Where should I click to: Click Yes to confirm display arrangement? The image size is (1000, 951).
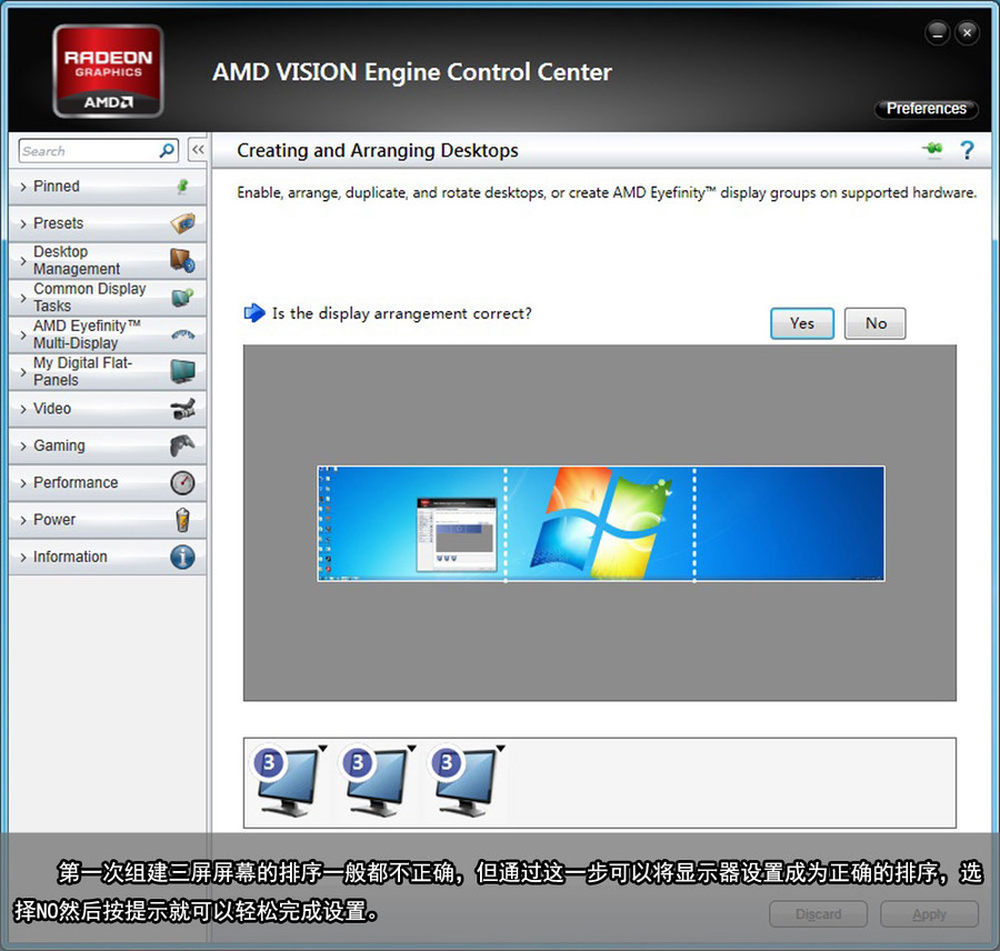(802, 323)
